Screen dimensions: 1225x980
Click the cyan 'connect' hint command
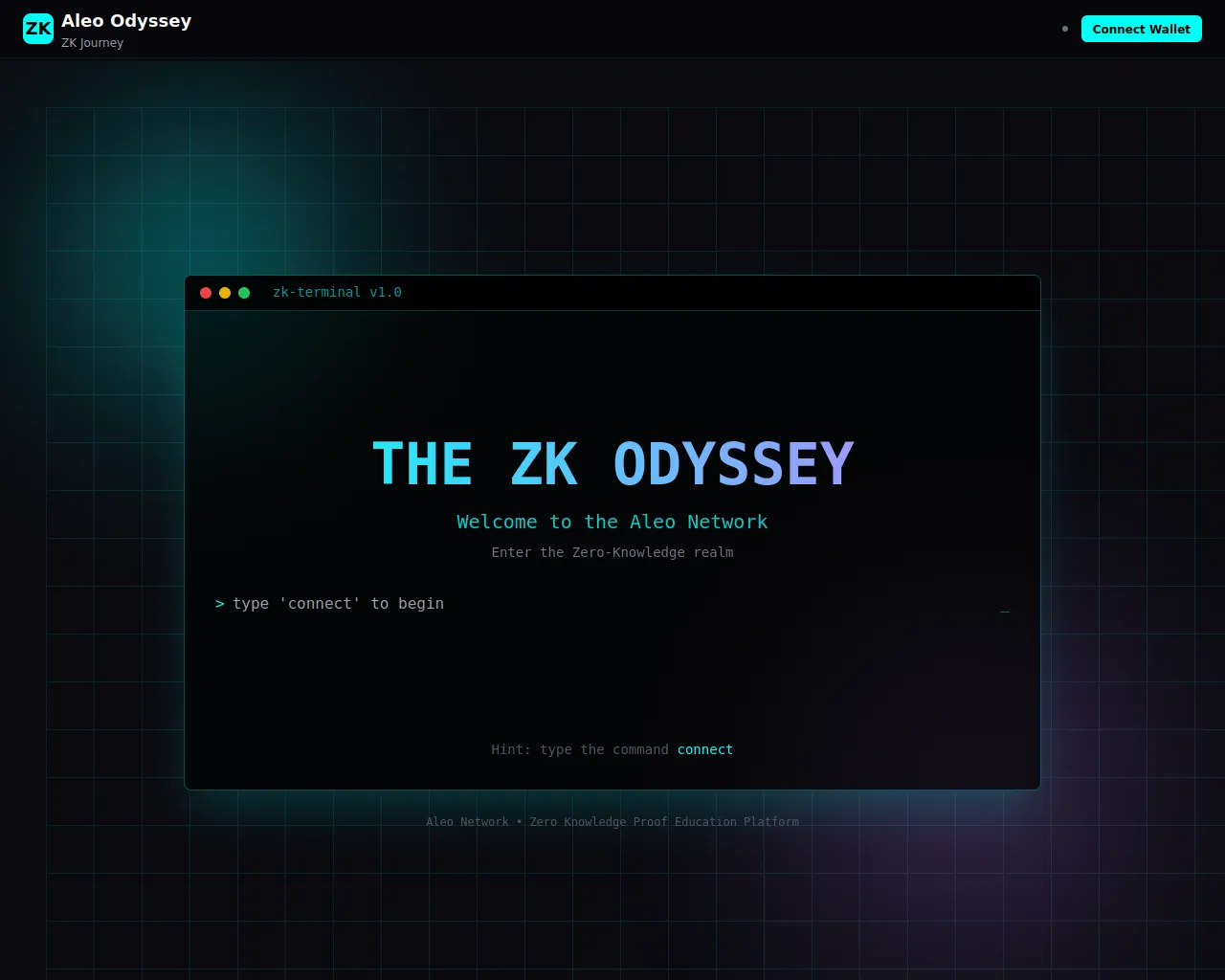705,749
